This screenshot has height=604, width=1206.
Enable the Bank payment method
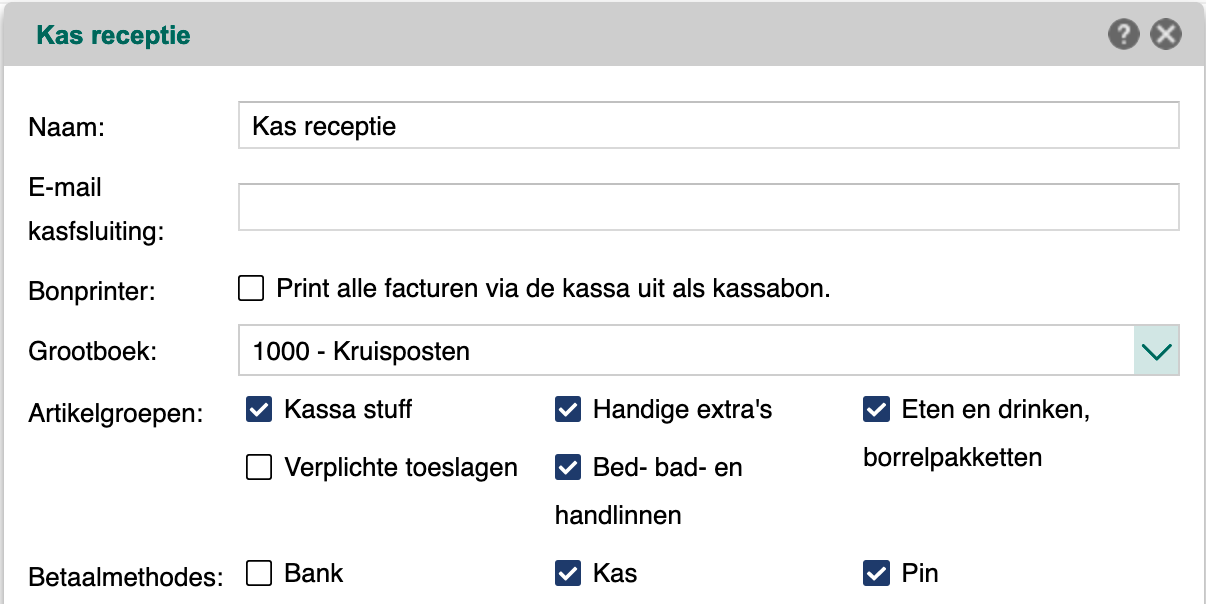[x=259, y=574]
